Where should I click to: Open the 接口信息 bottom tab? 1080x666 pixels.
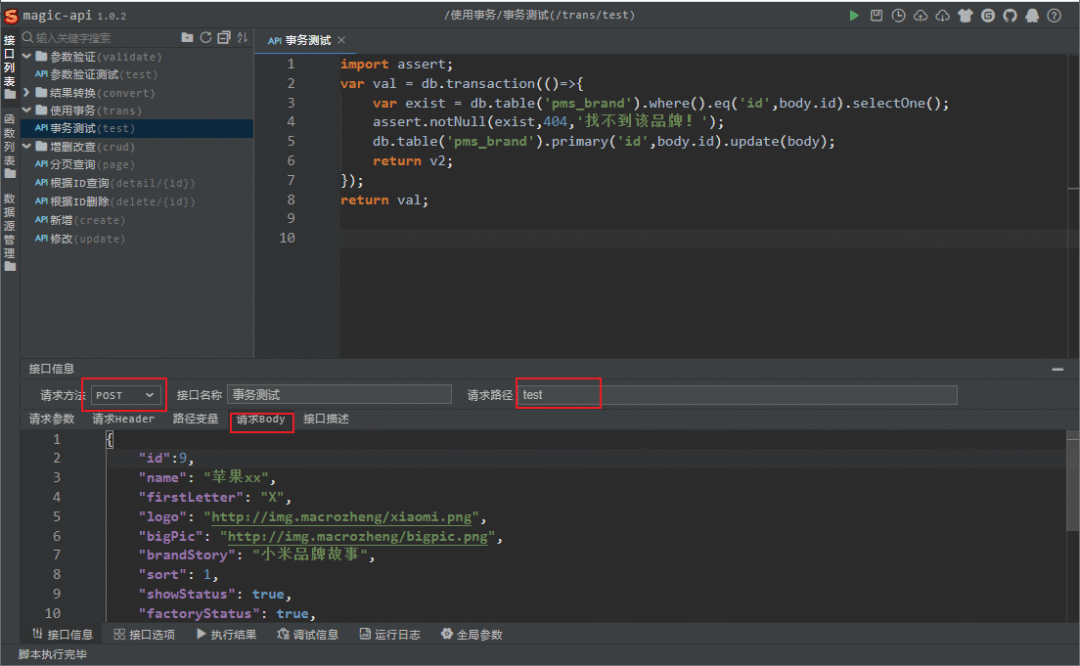pyautogui.click(x=63, y=634)
